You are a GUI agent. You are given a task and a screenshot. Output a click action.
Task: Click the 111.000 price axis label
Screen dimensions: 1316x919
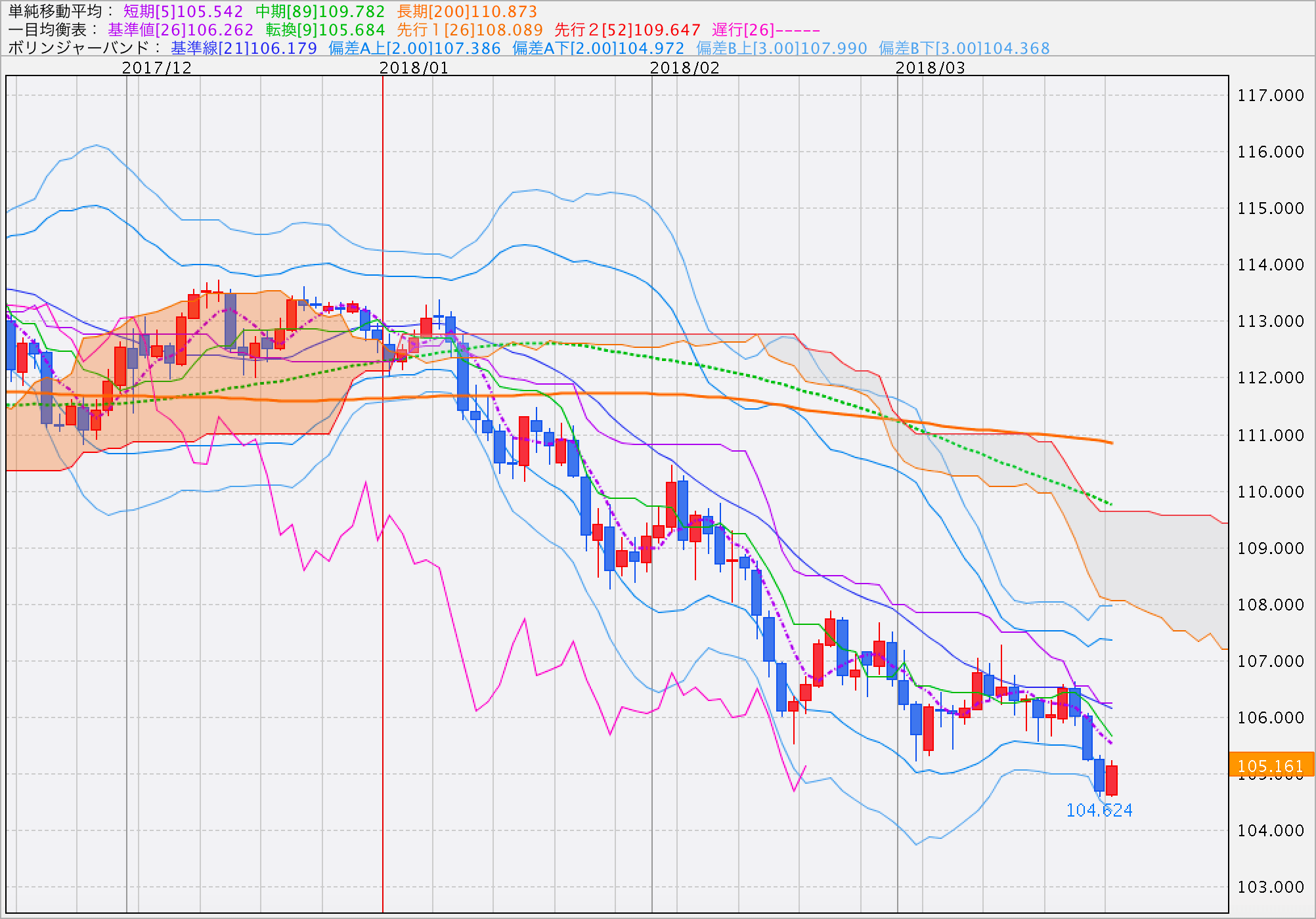(x=1271, y=435)
